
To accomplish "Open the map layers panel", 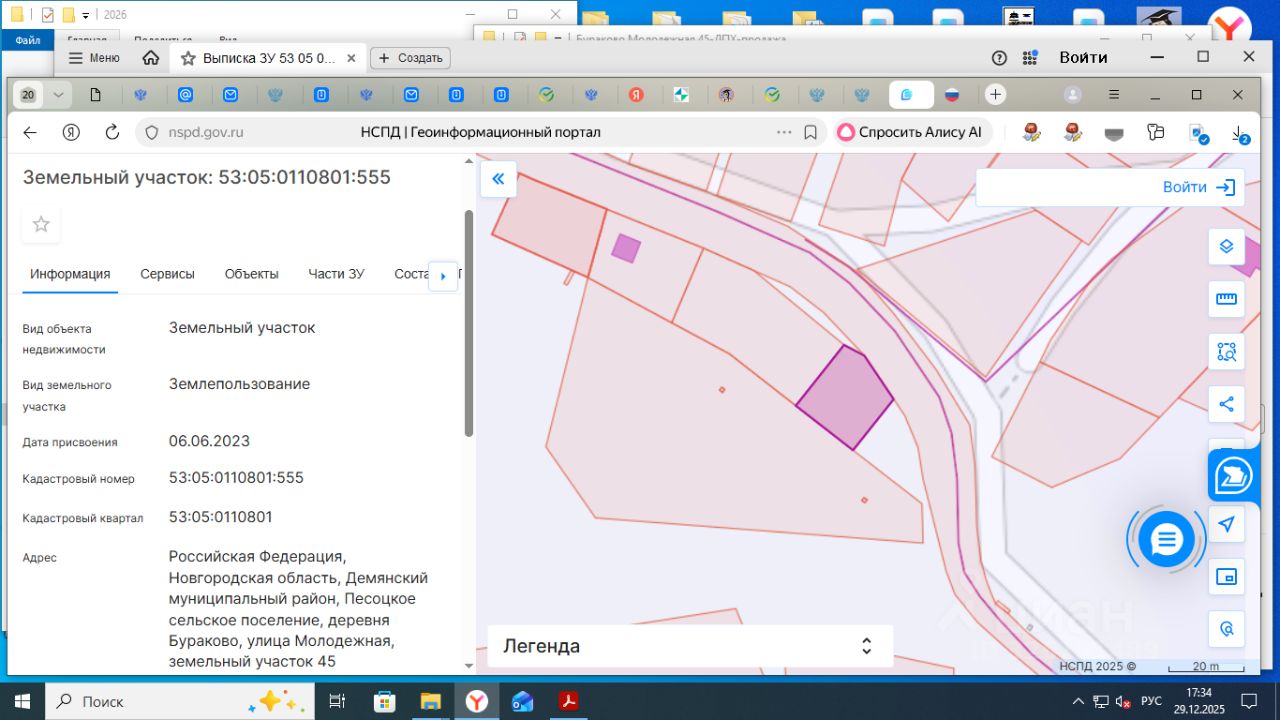I will click(1227, 246).
